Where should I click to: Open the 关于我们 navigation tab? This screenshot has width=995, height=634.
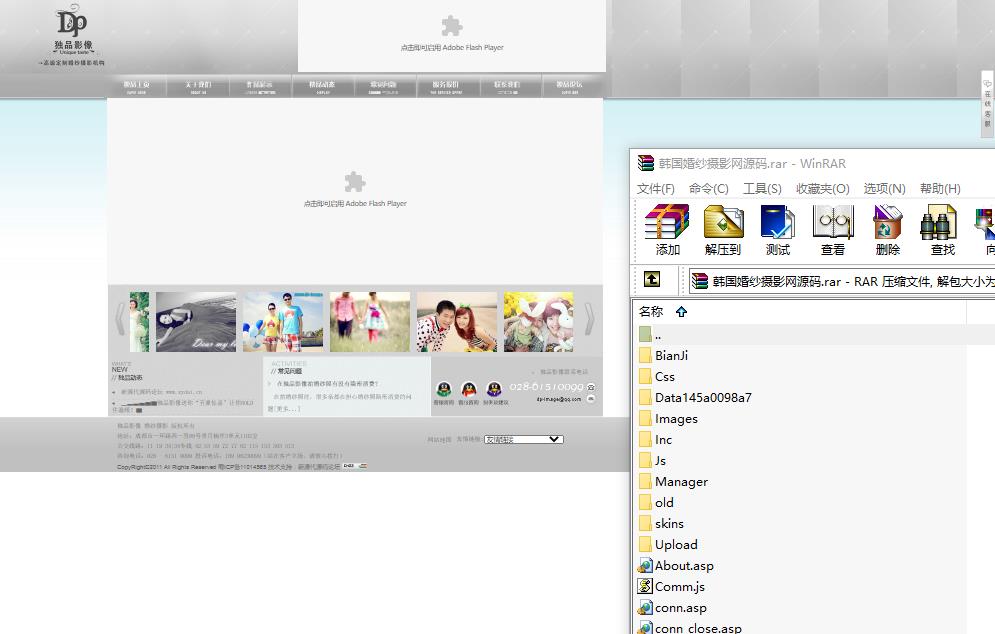[198, 86]
